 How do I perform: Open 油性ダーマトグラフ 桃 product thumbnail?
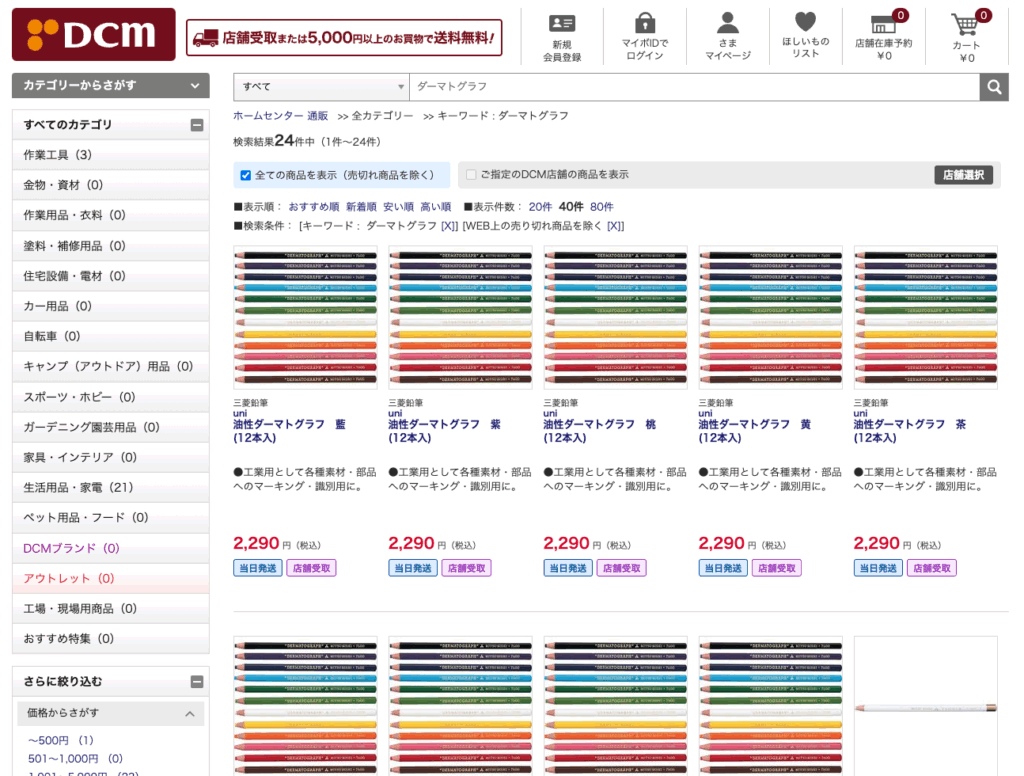(x=616, y=317)
